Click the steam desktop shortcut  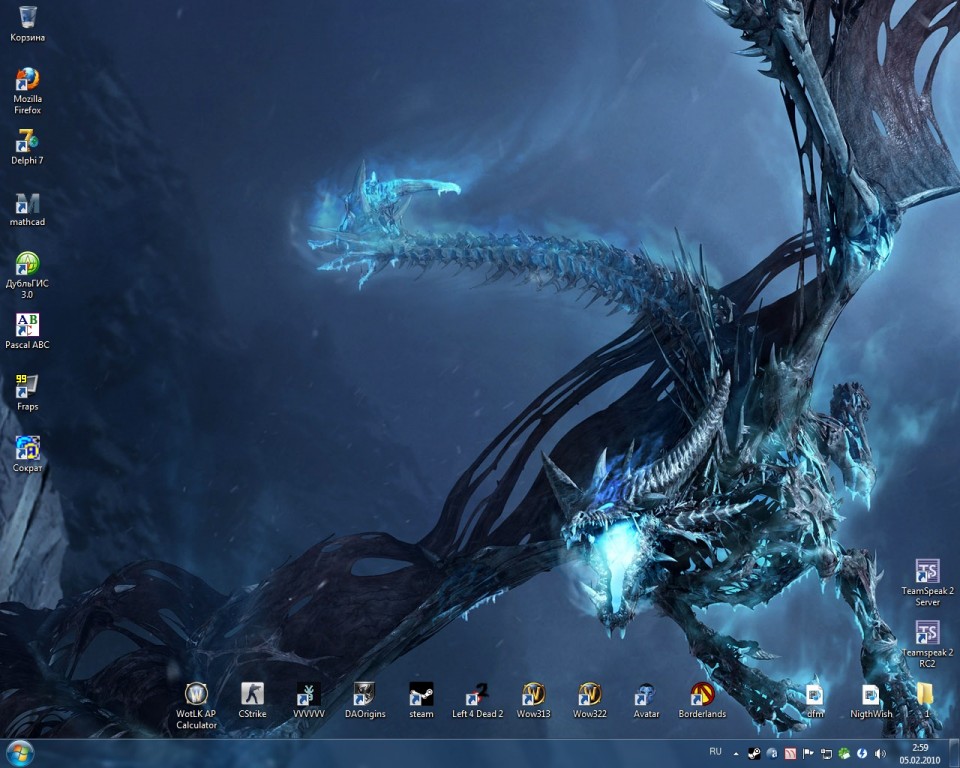tap(421, 700)
